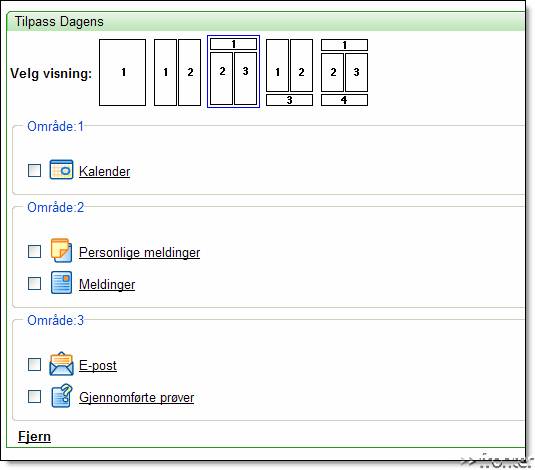Choose the four-area layout thumbnail
Image resolution: width=535 pixels, height=470 pixels.
344,72
